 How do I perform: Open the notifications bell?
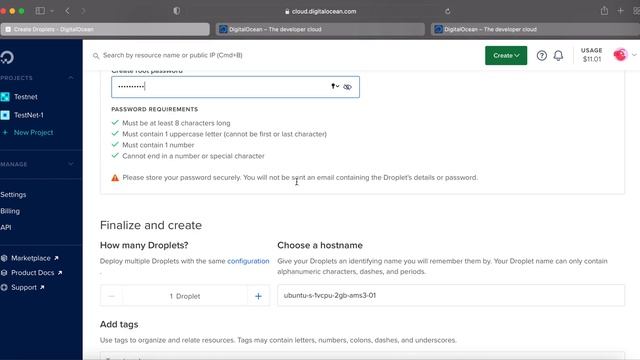[558, 56]
